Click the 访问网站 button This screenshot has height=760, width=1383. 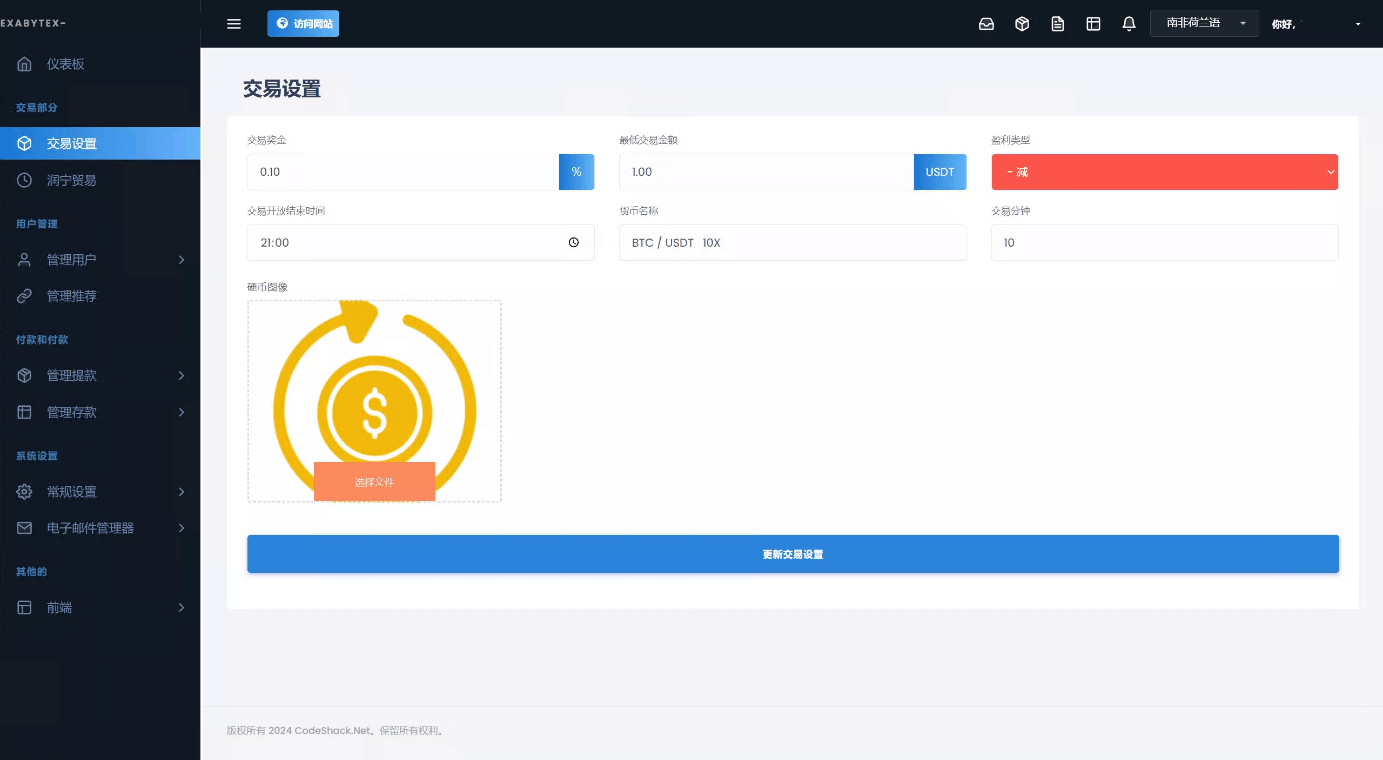(303, 24)
